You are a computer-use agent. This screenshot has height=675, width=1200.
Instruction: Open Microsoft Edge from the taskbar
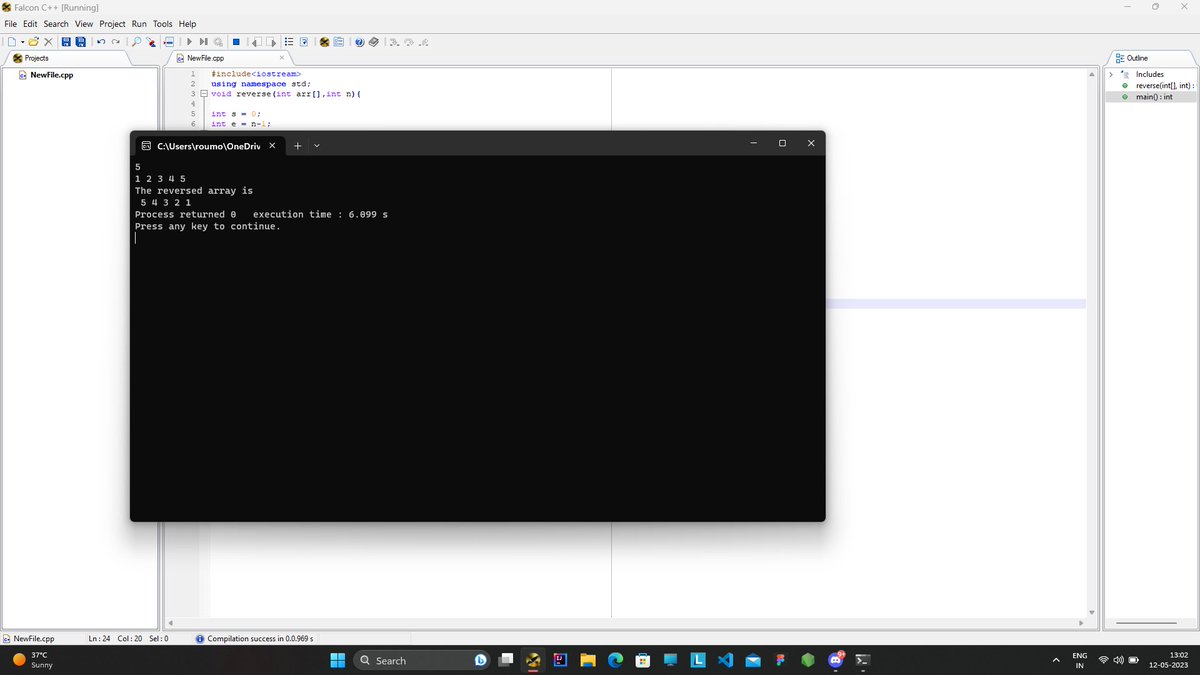tap(615, 660)
